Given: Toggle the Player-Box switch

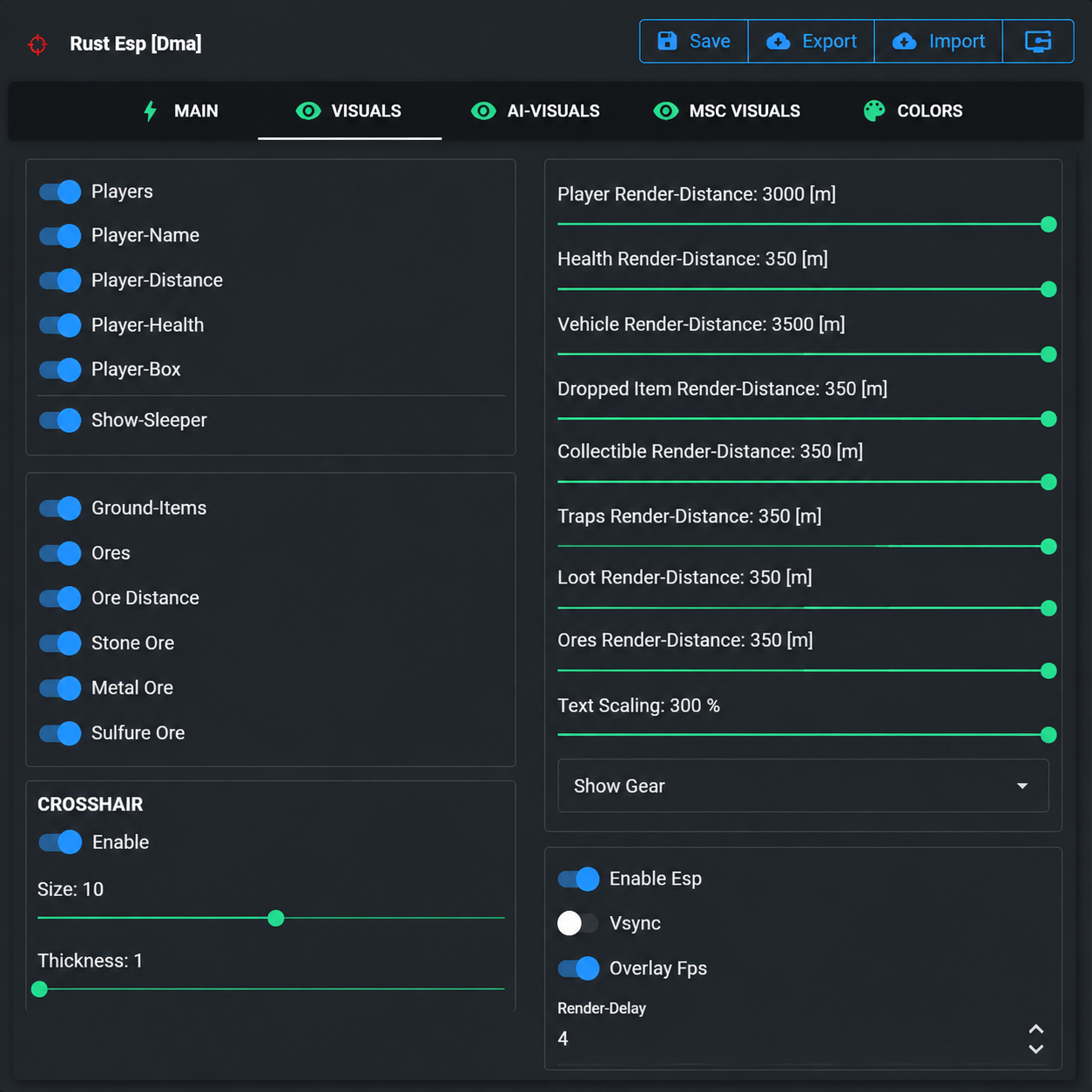Looking at the screenshot, I should pyautogui.click(x=60, y=369).
